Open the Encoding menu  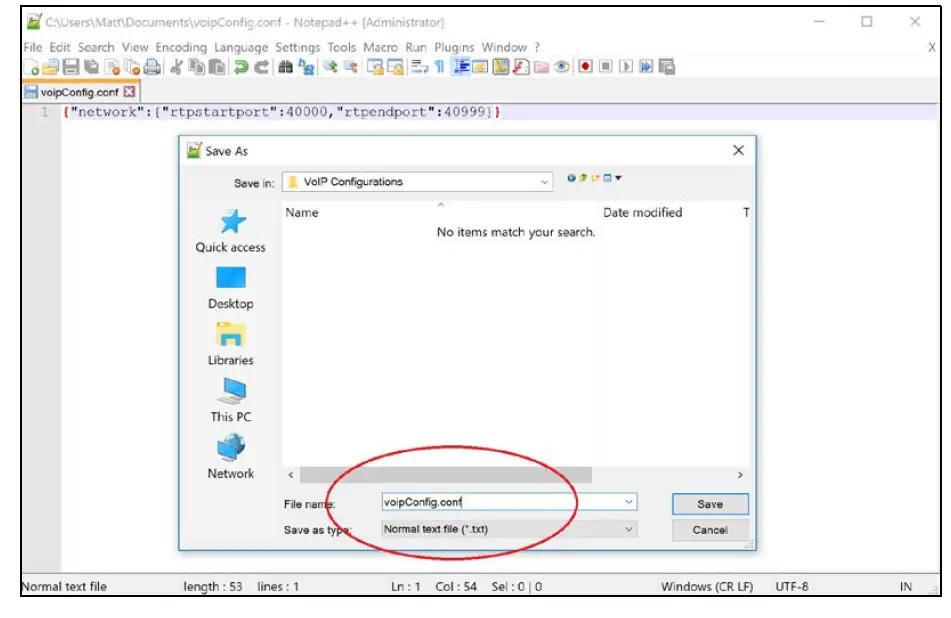pyautogui.click(x=181, y=47)
